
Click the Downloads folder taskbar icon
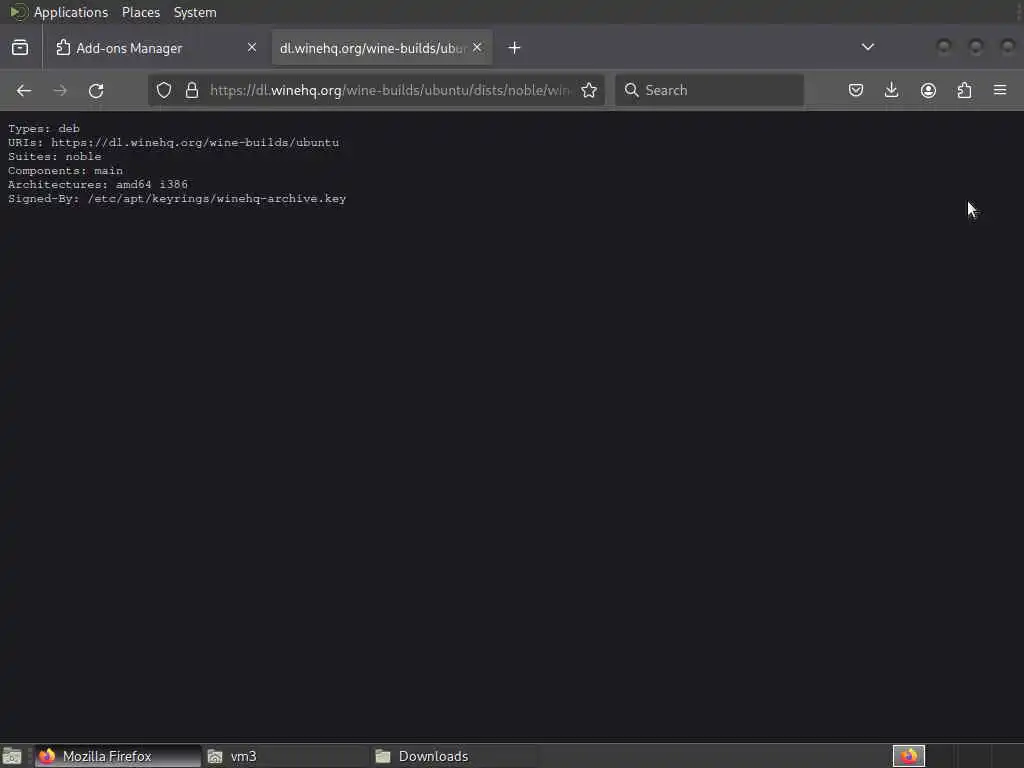point(383,756)
